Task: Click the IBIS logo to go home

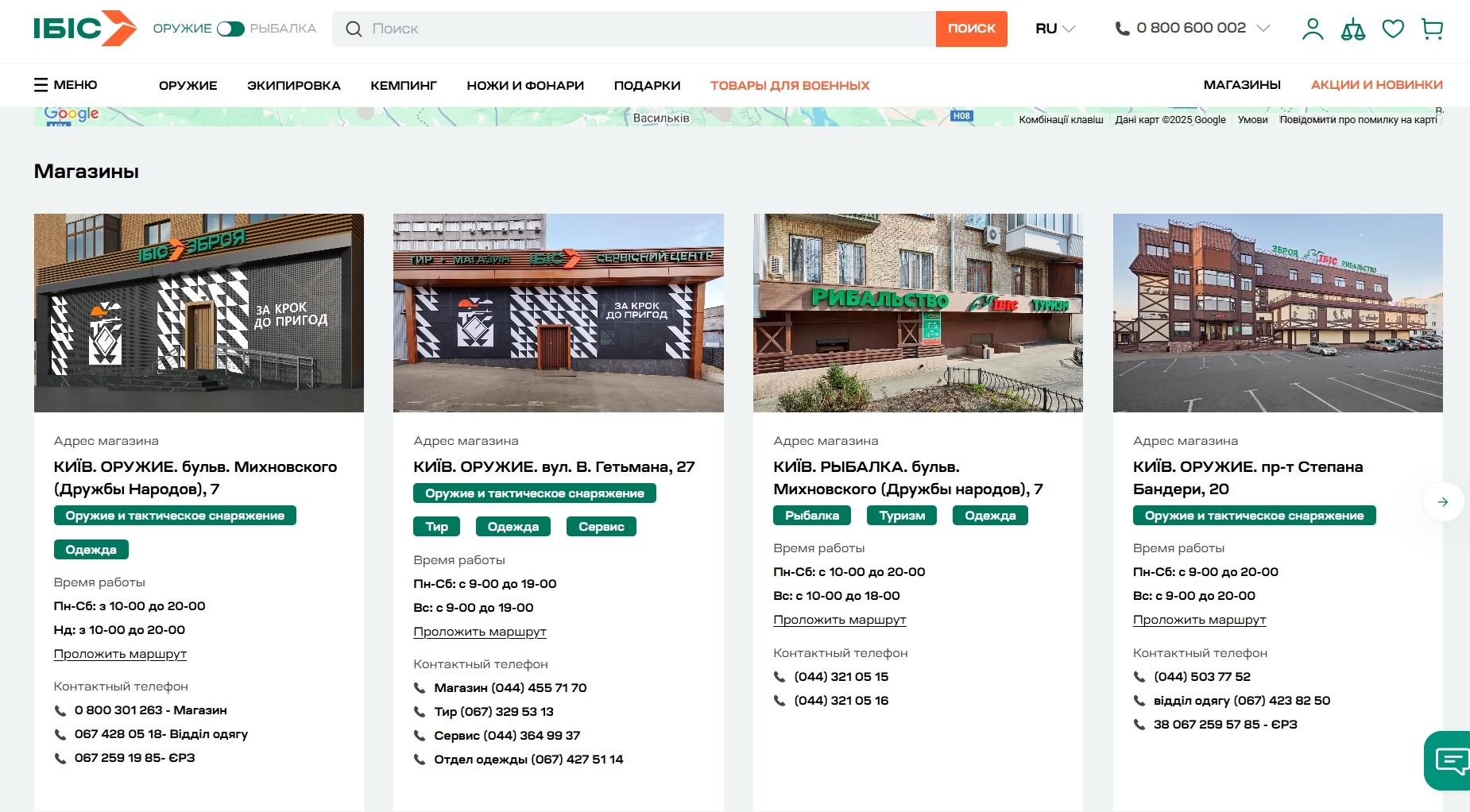Action: tap(84, 29)
